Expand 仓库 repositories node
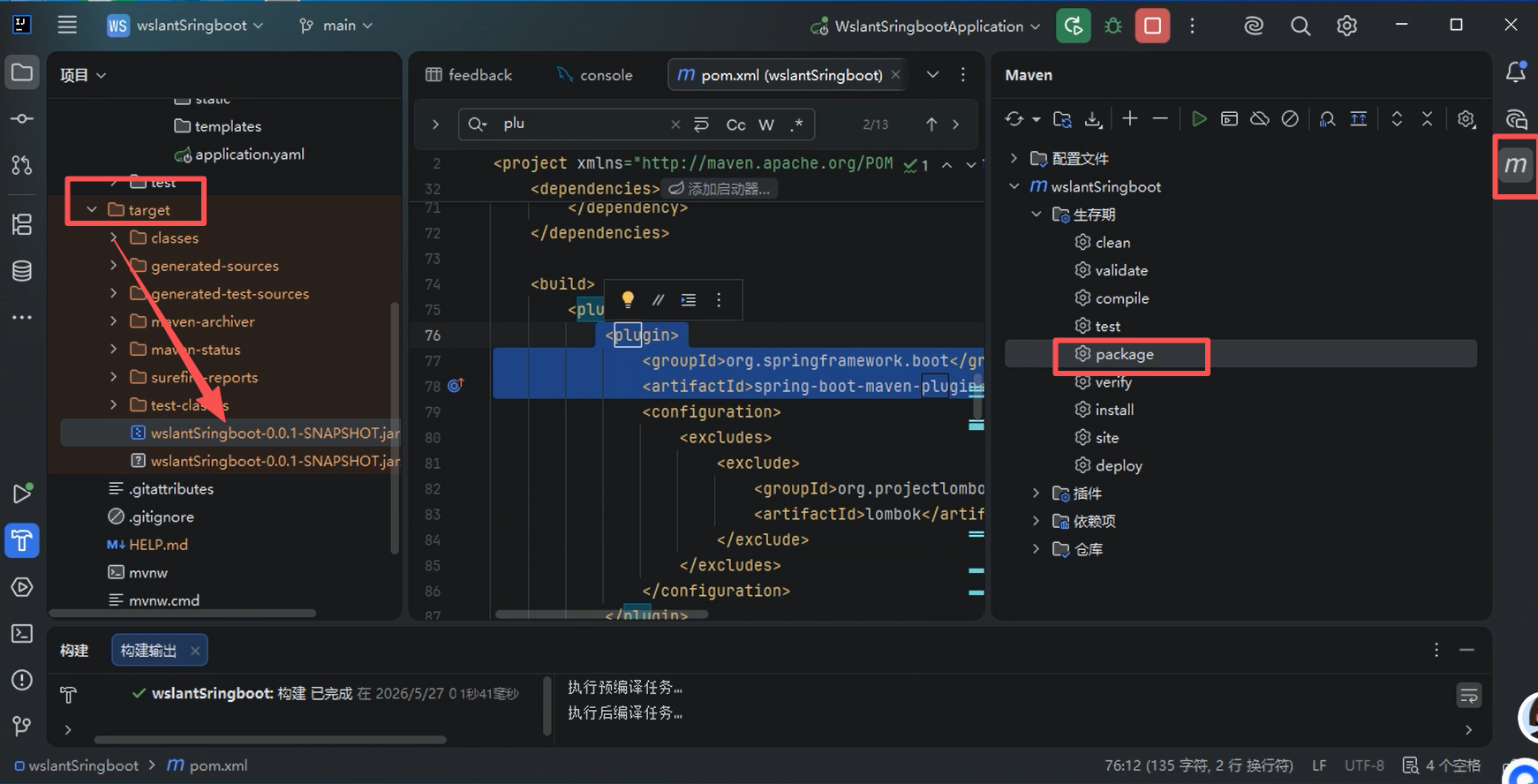 (1037, 548)
